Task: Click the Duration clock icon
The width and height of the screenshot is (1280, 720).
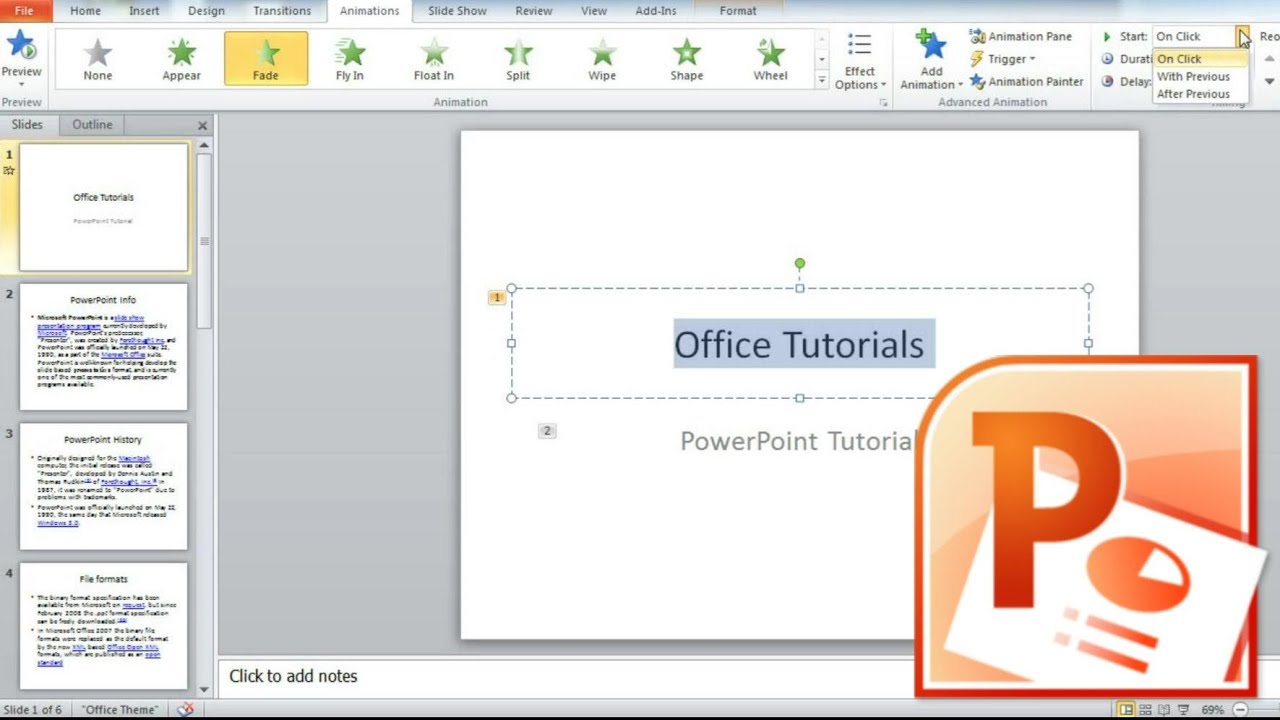Action: 1107,59
